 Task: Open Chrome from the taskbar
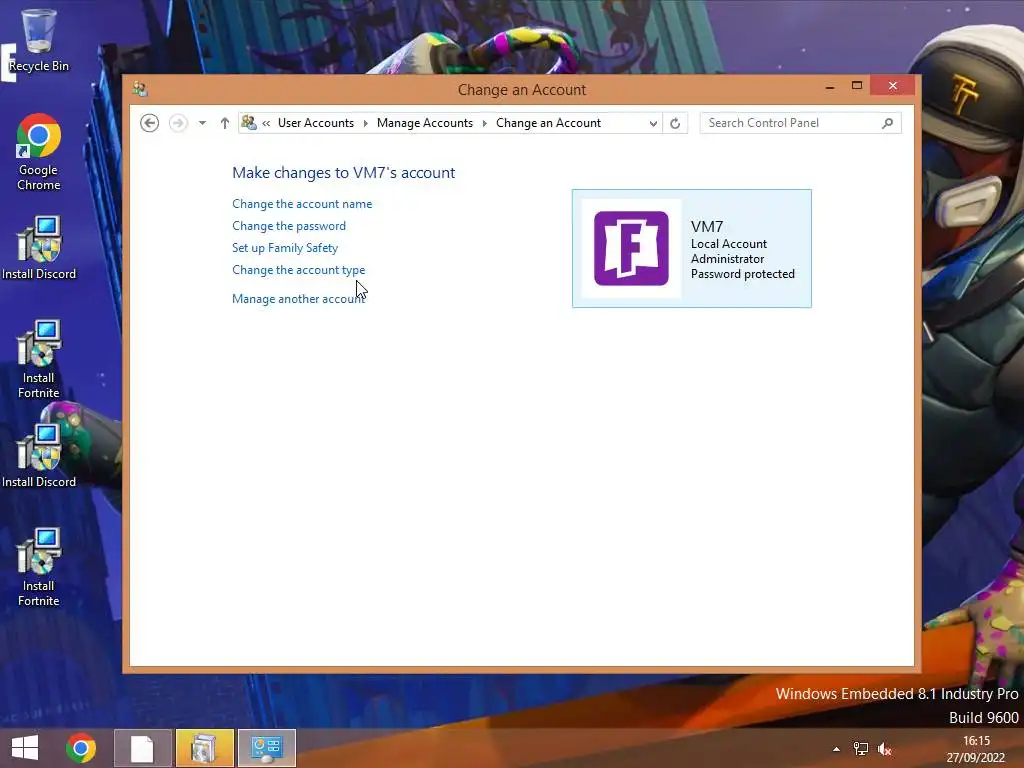point(81,748)
